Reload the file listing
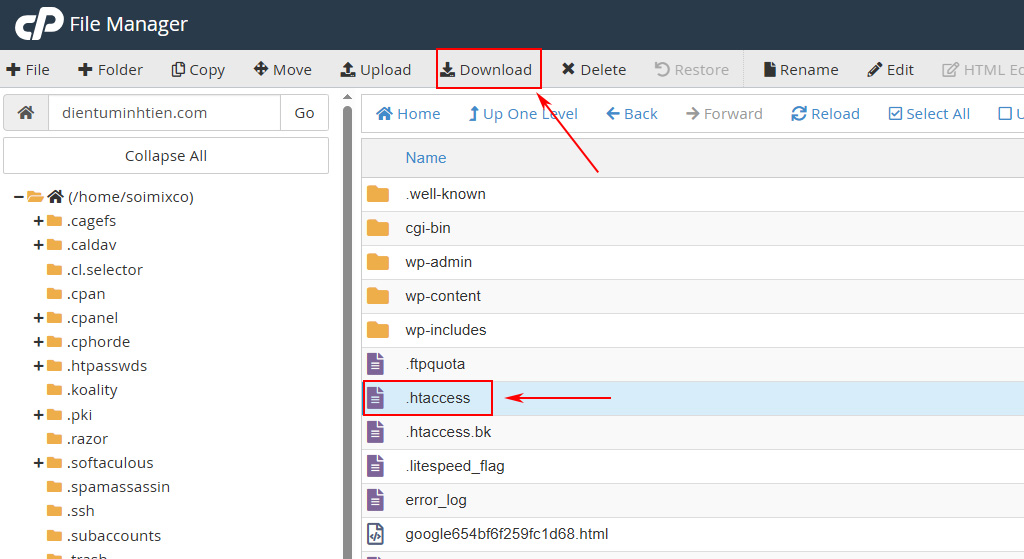This screenshot has width=1024, height=559. coord(825,114)
